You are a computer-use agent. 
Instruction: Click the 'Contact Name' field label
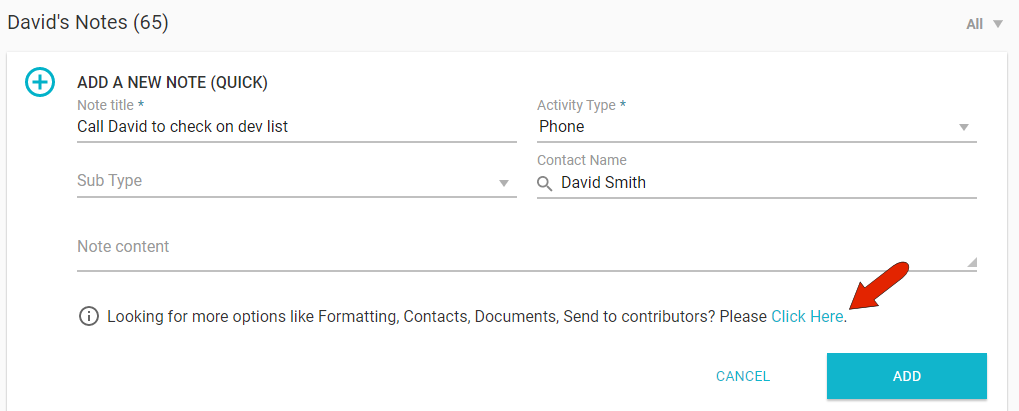tap(581, 160)
